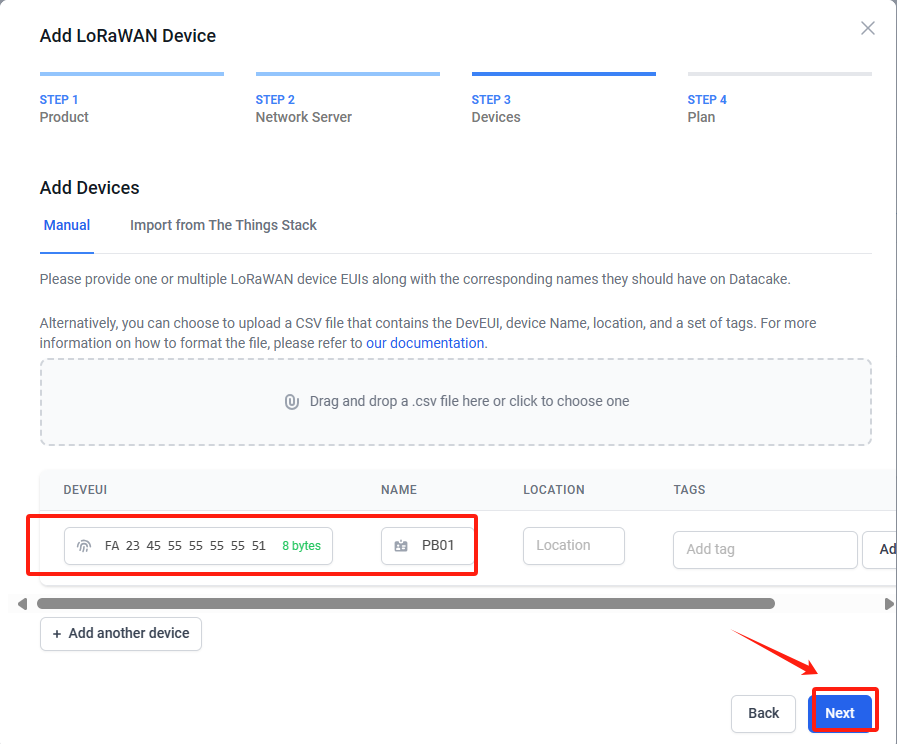Viewport: 897px width, 744px height.
Task: Switch to the Manual tab
Action: pyautogui.click(x=67, y=225)
